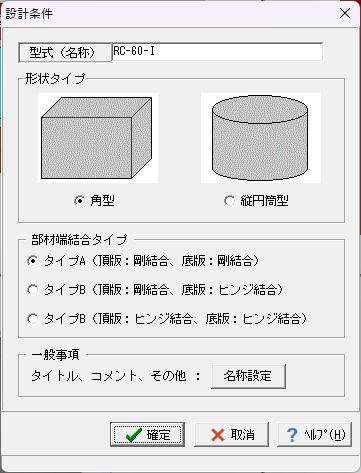The image size is (361, 473).
Task: Select the rectangular box shape image
Action: [98, 138]
